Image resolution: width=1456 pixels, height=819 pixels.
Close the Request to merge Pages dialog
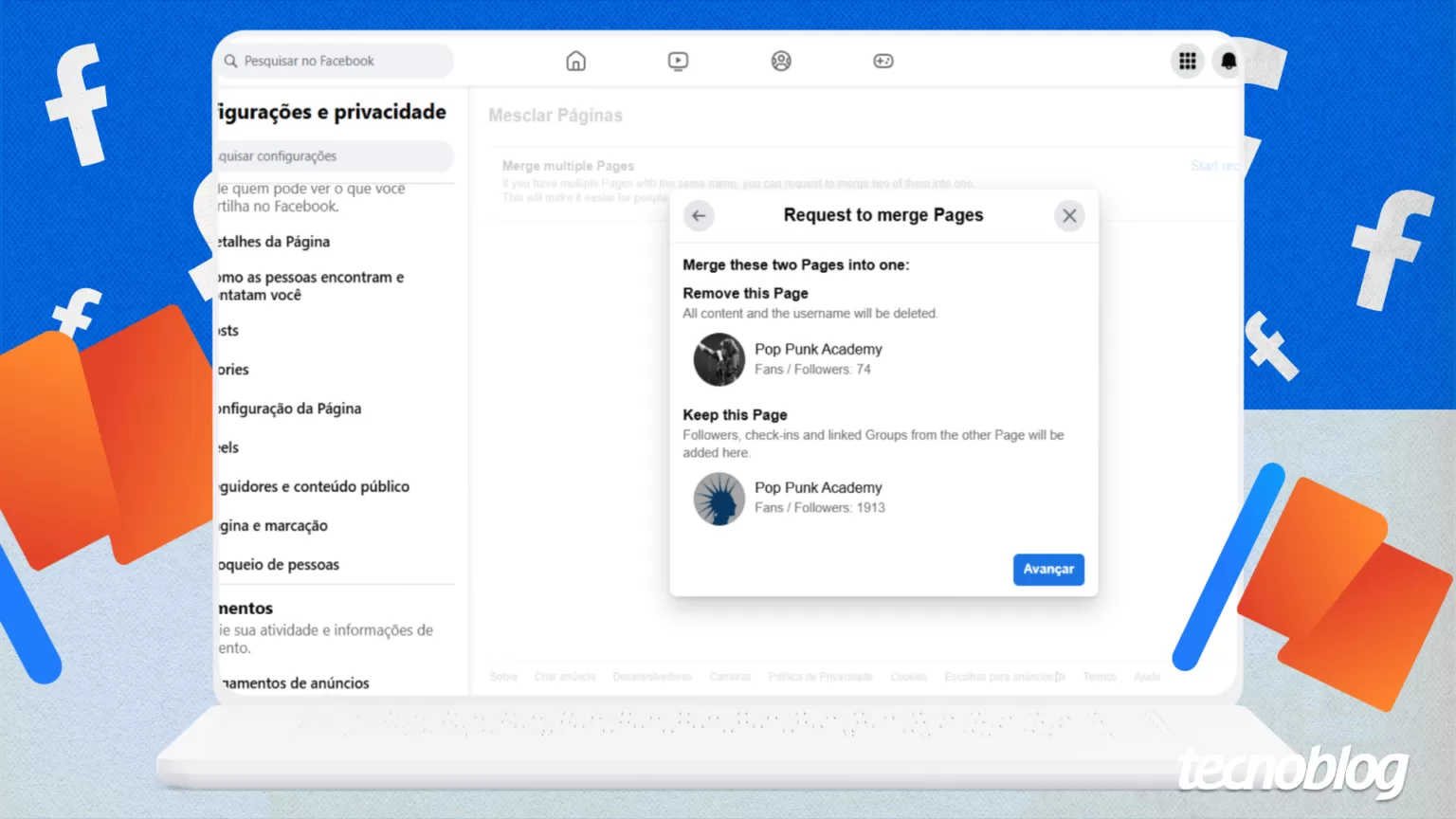pyautogui.click(x=1069, y=215)
